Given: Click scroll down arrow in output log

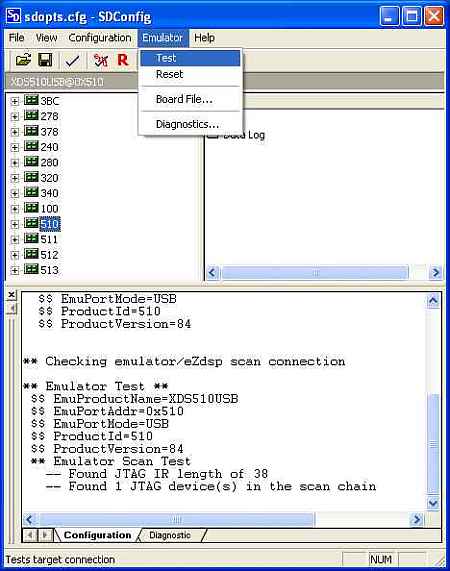Looking at the screenshot, I should (x=433, y=503).
